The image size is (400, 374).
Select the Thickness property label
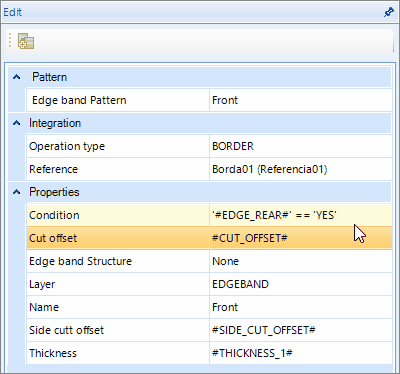tap(53, 353)
